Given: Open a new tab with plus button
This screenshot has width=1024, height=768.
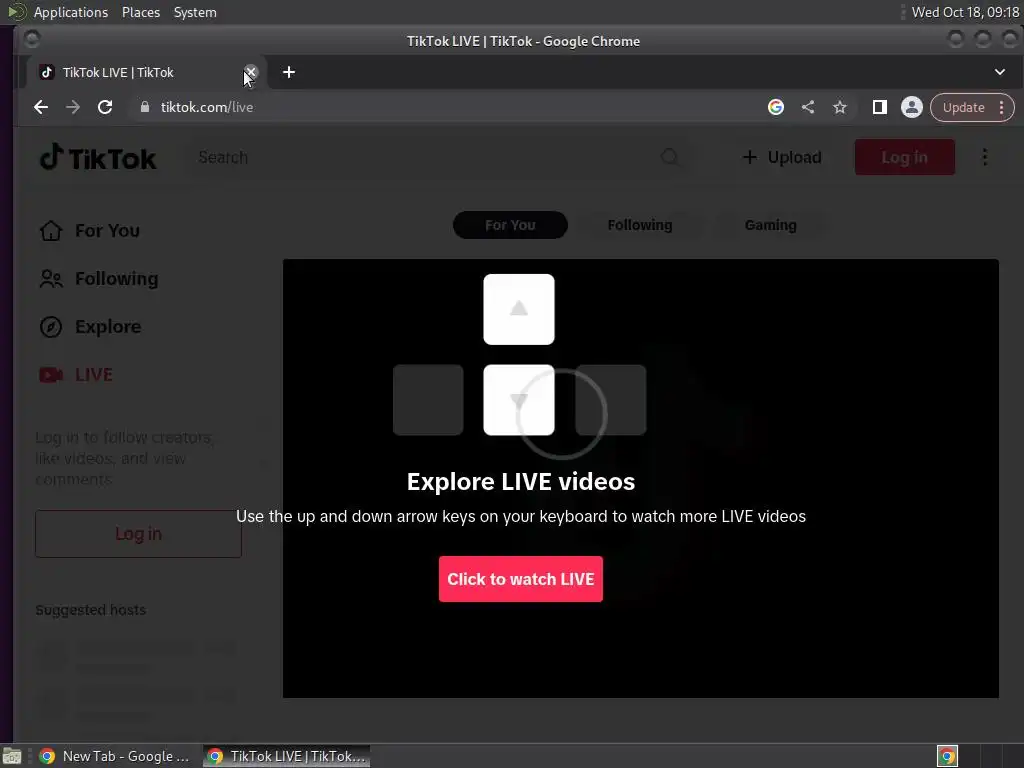Looking at the screenshot, I should (289, 72).
